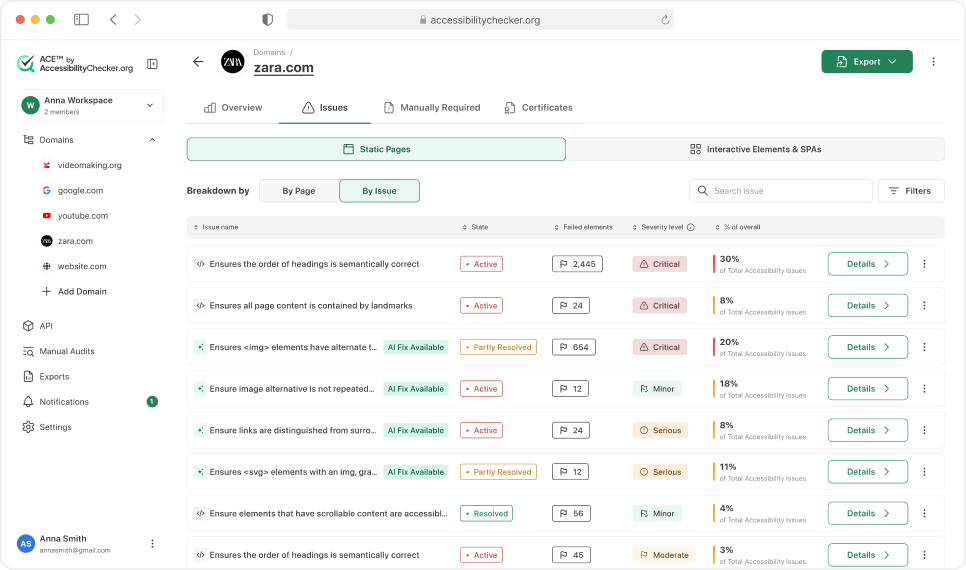Select google.com domain

tap(73, 190)
